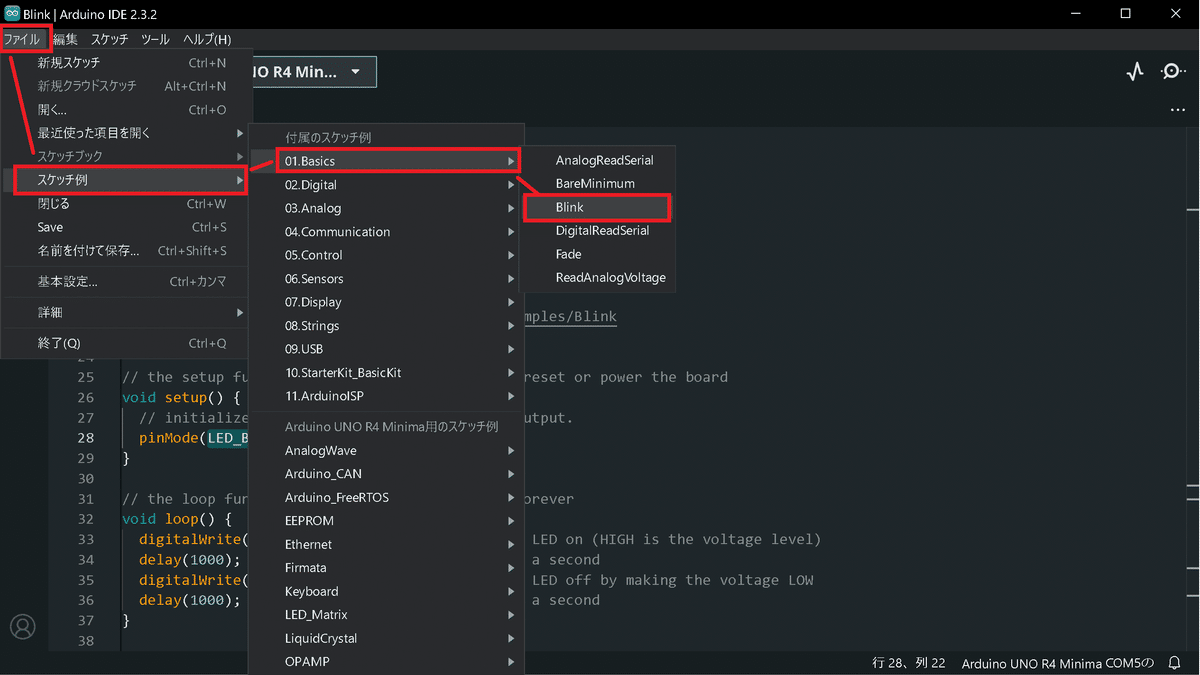Click the three-dot tab options icon

tap(1177, 110)
